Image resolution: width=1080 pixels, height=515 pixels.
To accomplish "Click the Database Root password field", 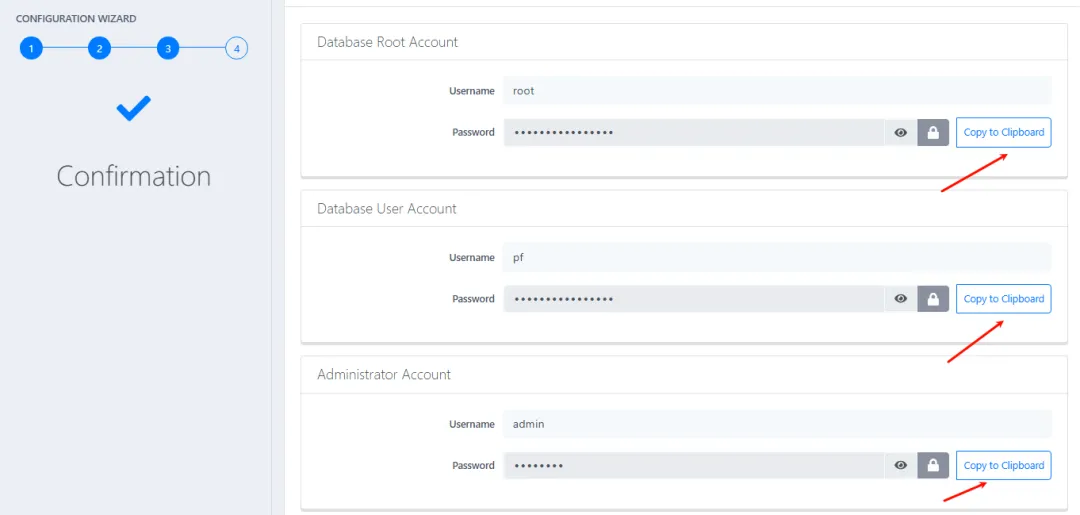I will click(x=693, y=133).
